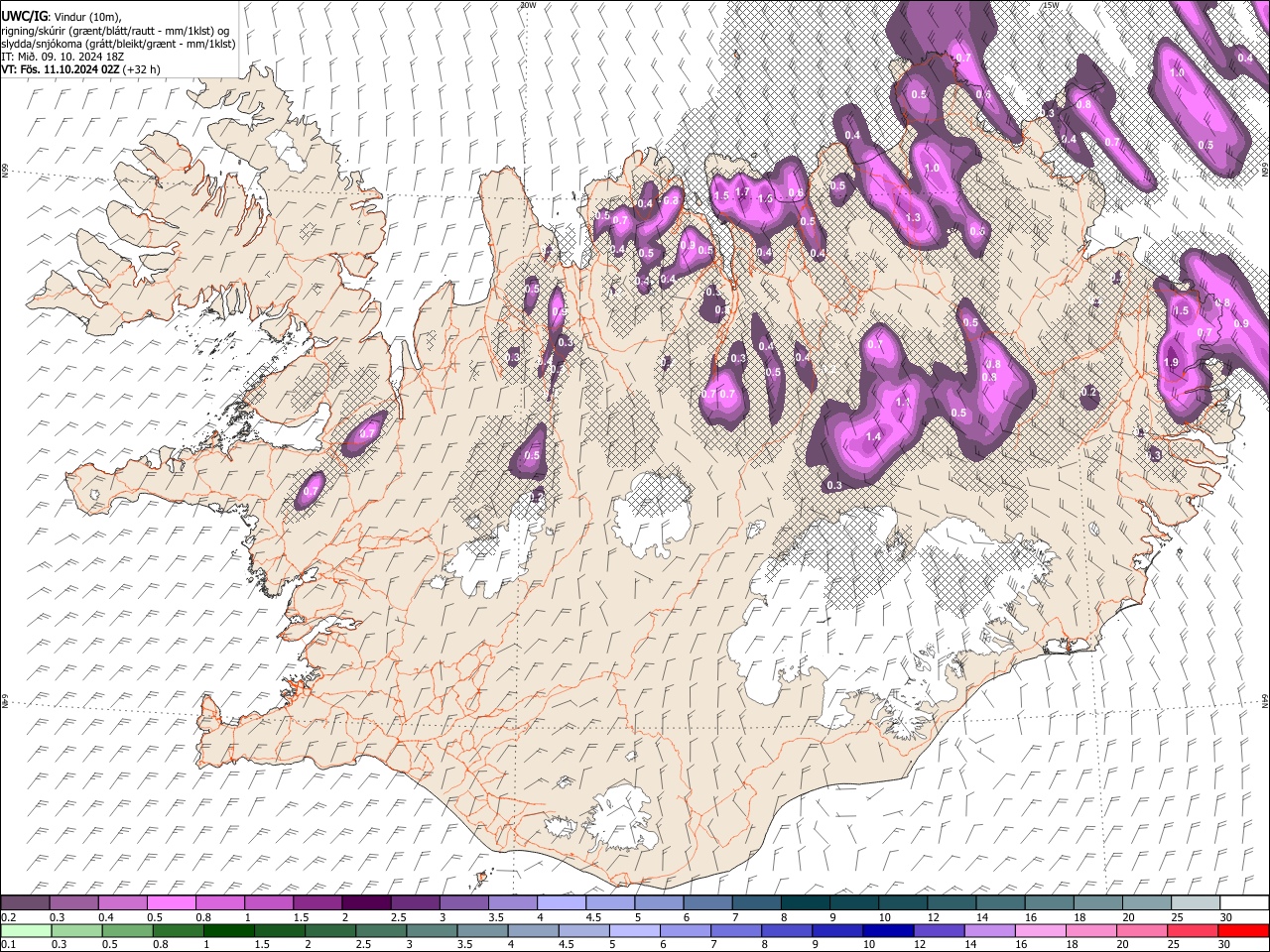Click the 'slydda/snjókoma' legend description line
This screenshot has width=1270, height=952.
[x=118, y=44]
